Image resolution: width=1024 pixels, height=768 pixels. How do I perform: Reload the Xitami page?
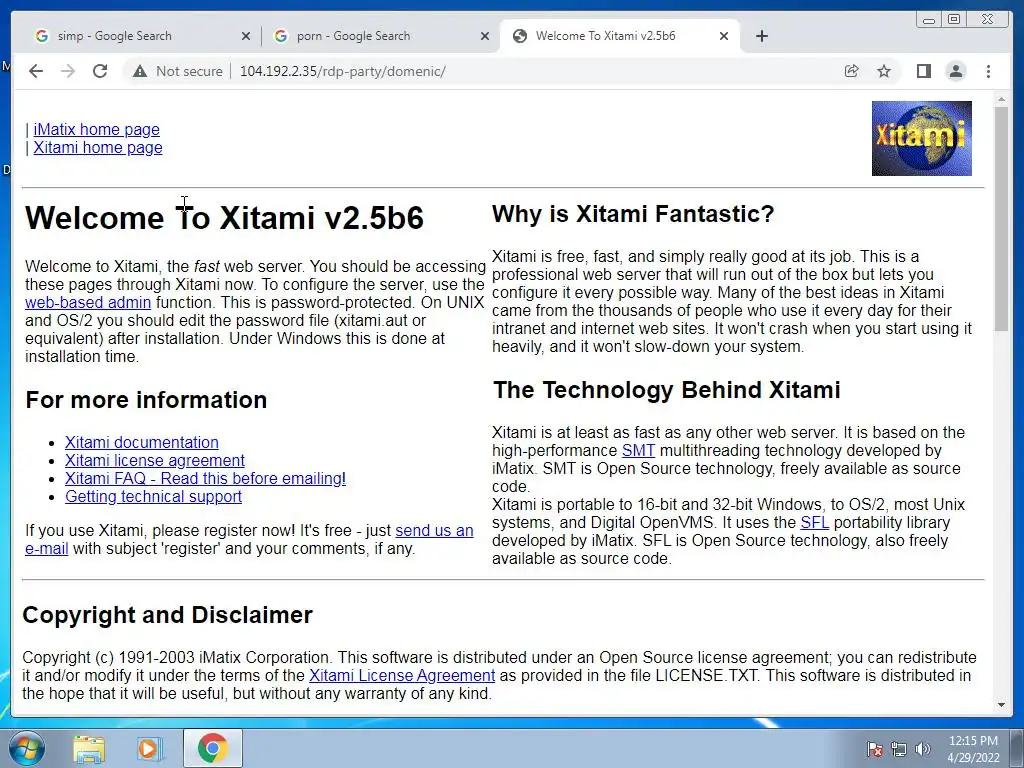(x=100, y=71)
